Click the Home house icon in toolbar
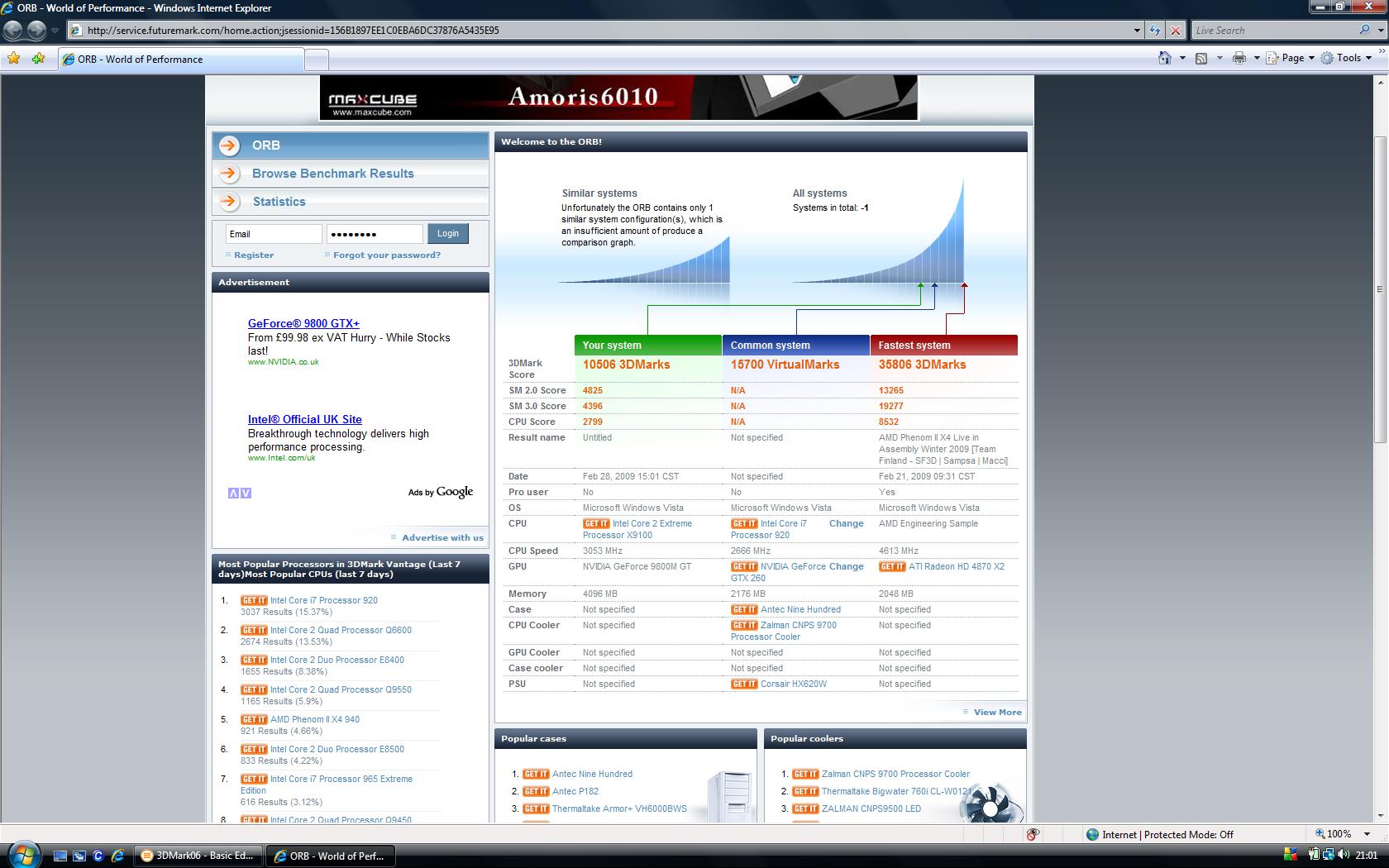The height and width of the screenshot is (868, 1389). [1165, 58]
